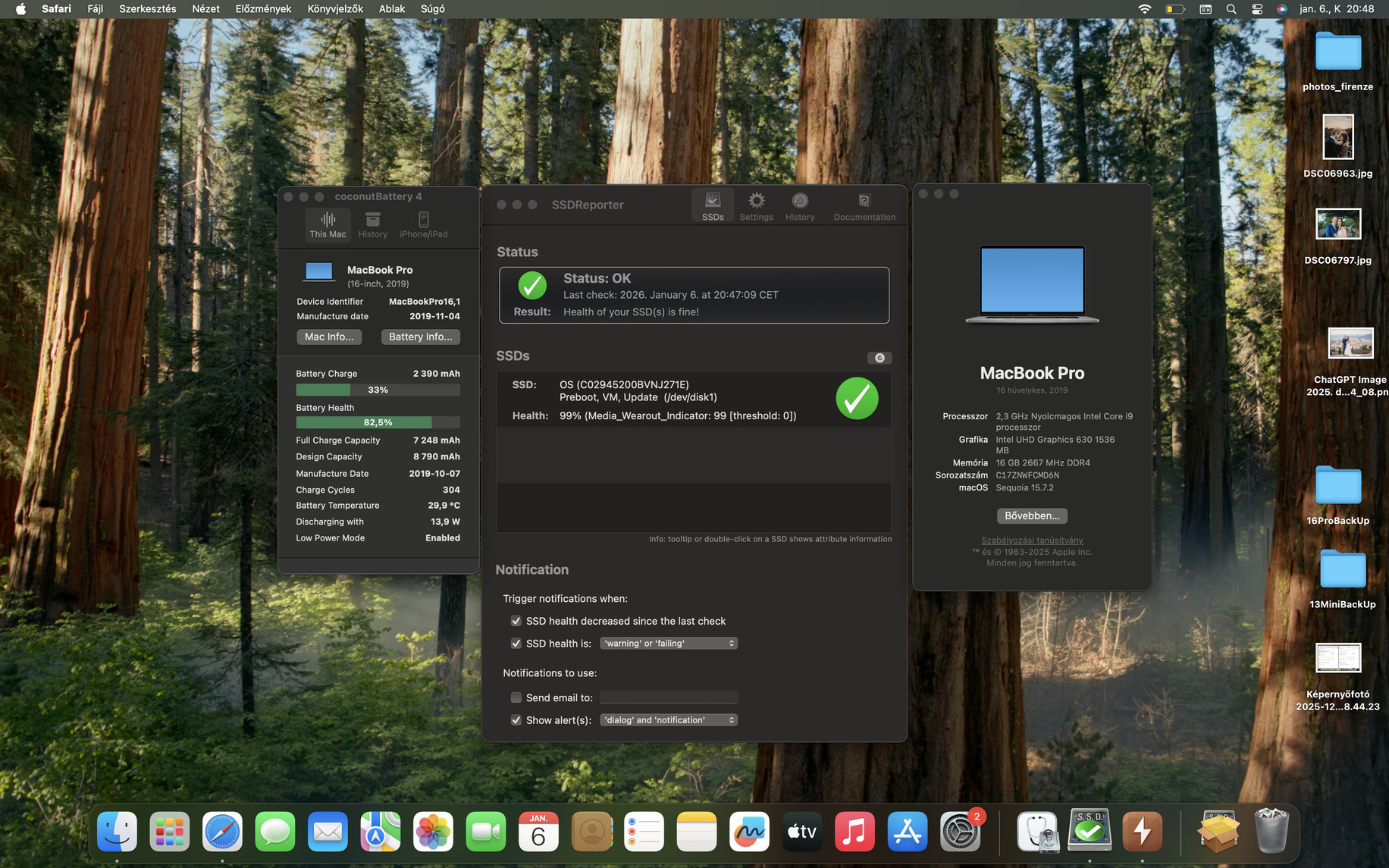Image resolution: width=1389 pixels, height=868 pixels.
Task: Open the Előzmények menu
Action: [263, 9]
